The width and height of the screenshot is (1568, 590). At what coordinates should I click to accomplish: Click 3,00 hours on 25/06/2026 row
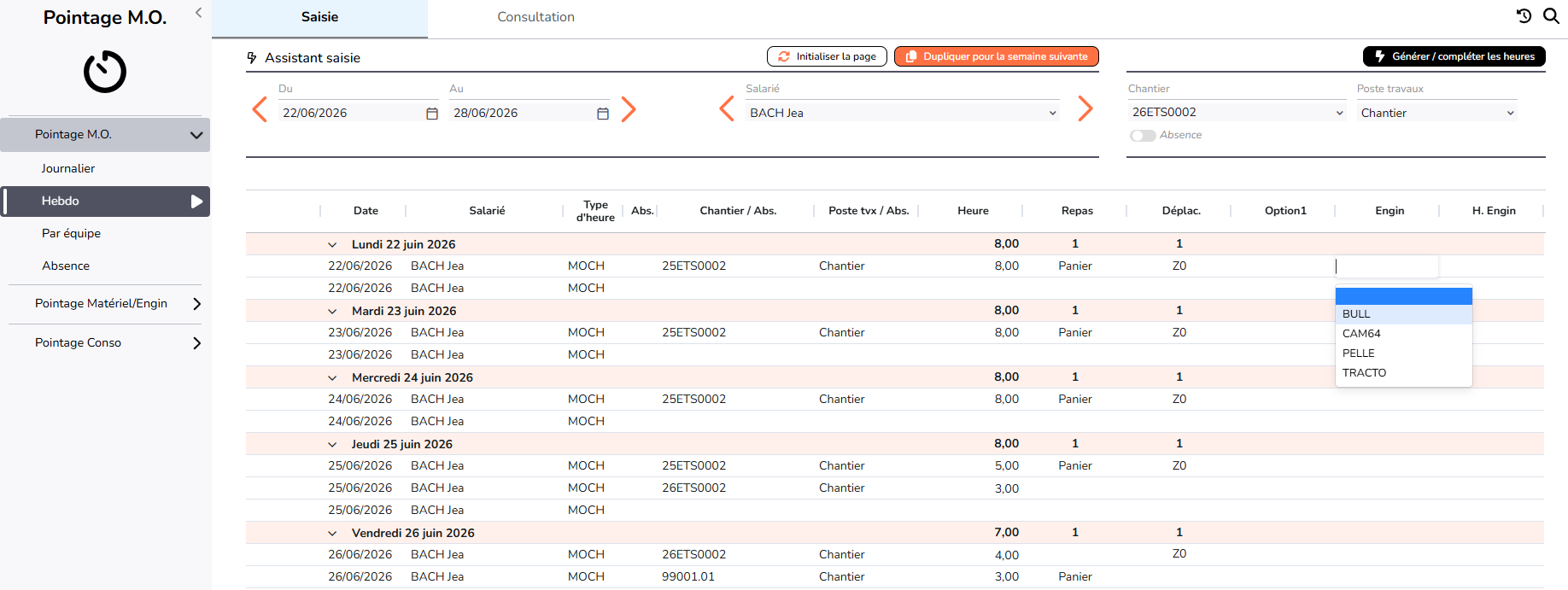[x=1007, y=488]
